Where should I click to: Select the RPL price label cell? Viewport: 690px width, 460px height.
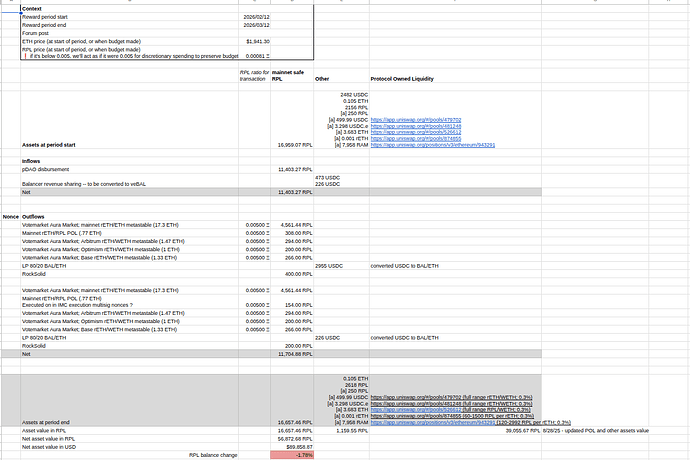[129, 53]
